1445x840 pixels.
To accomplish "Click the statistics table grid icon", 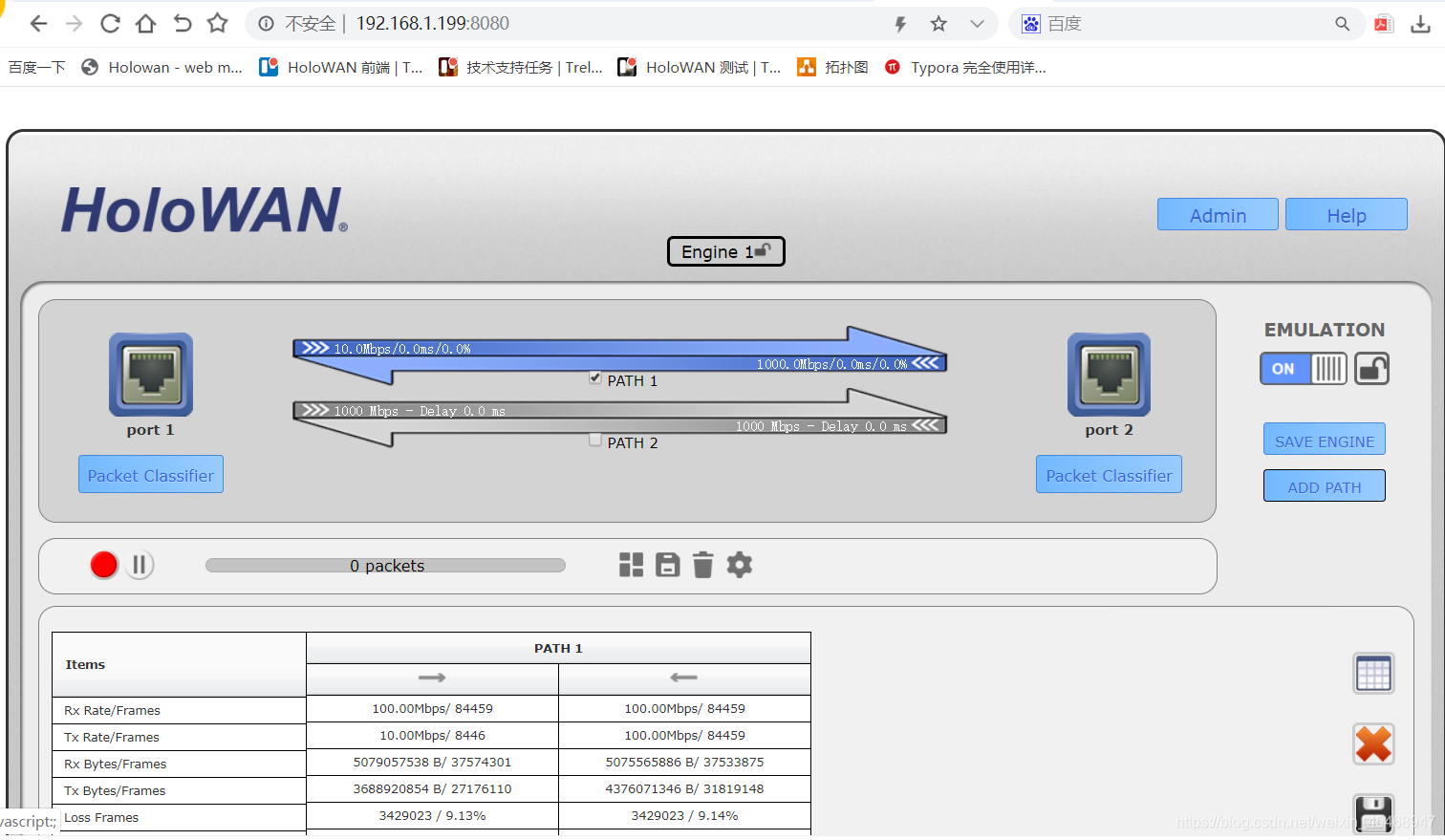I will 1373,674.
